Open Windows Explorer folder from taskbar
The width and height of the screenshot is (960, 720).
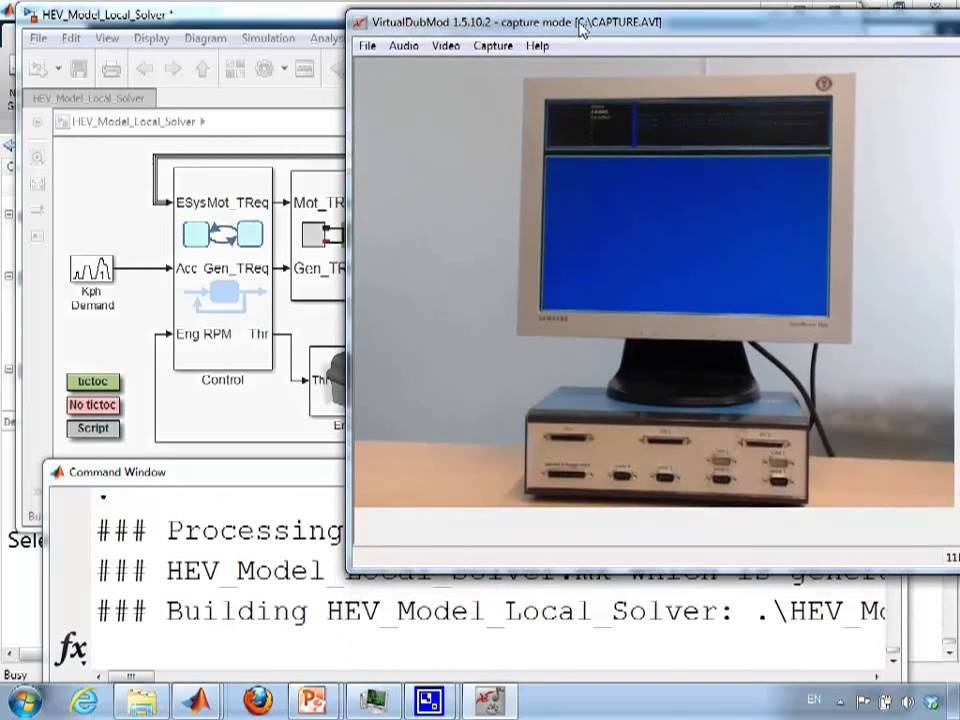(x=141, y=702)
